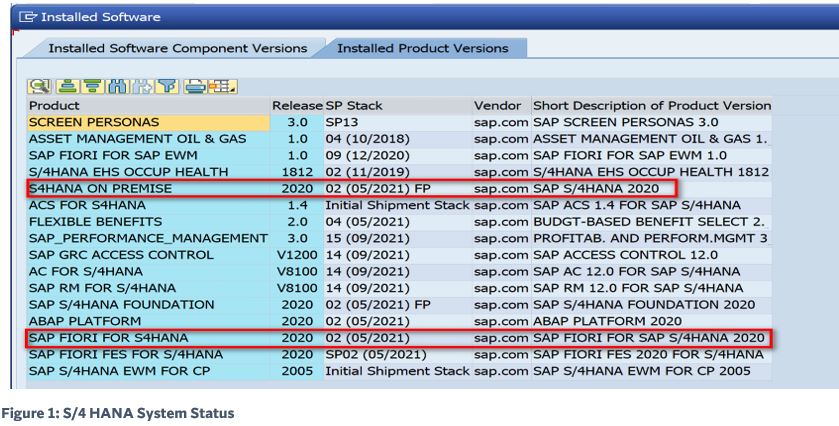Viewport: 839px width, 426px height.
Task: Click the Sort Descending toolbar icon
Action: click(x=91, y=86)
